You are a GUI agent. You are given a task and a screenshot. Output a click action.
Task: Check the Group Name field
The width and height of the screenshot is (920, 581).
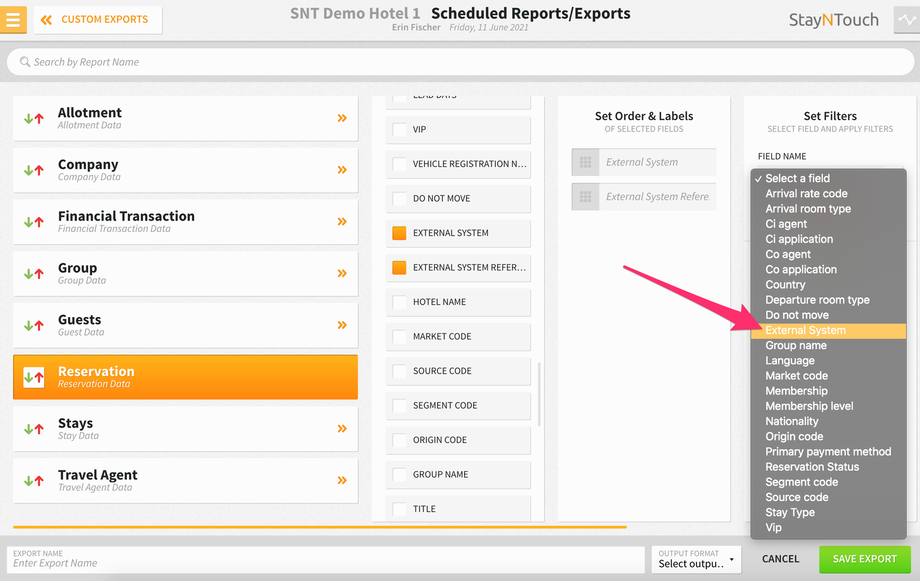point(399,475)
